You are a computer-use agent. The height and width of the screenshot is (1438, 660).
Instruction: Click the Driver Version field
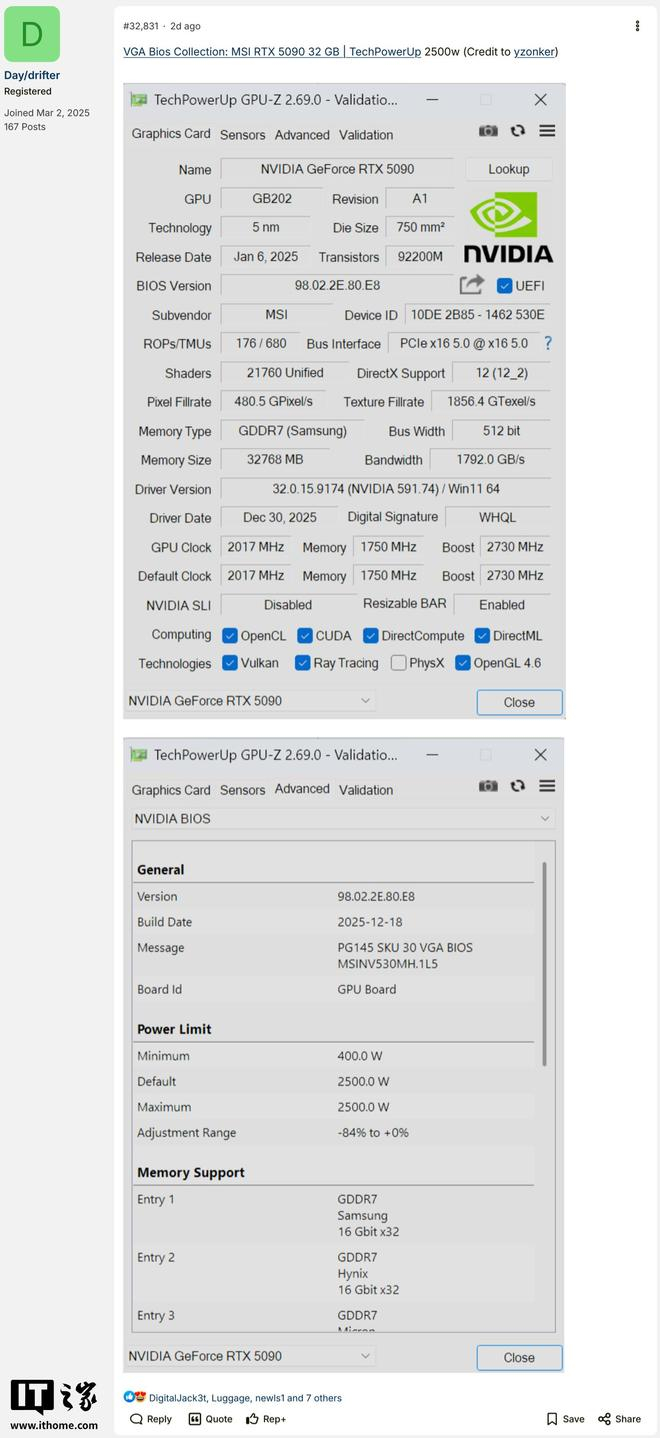point(385,489)
